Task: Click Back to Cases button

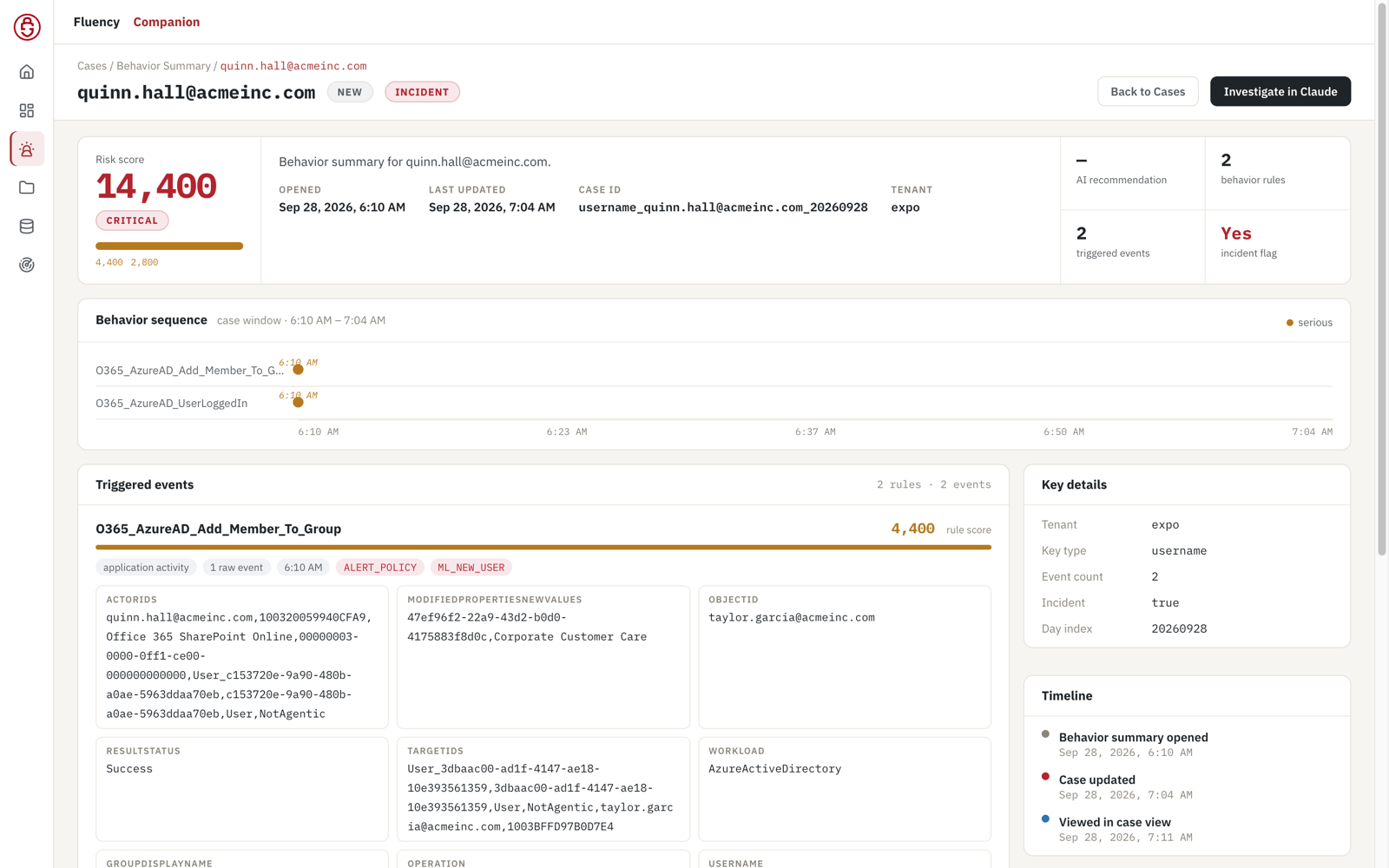Action: (x=1148, y=91)
